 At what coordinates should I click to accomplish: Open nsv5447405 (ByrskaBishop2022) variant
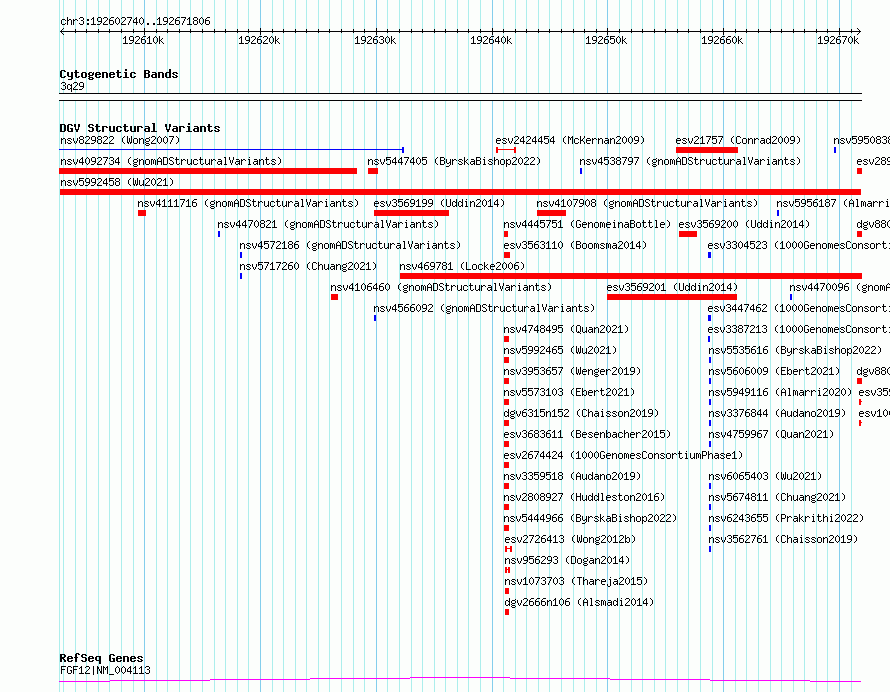454,161
